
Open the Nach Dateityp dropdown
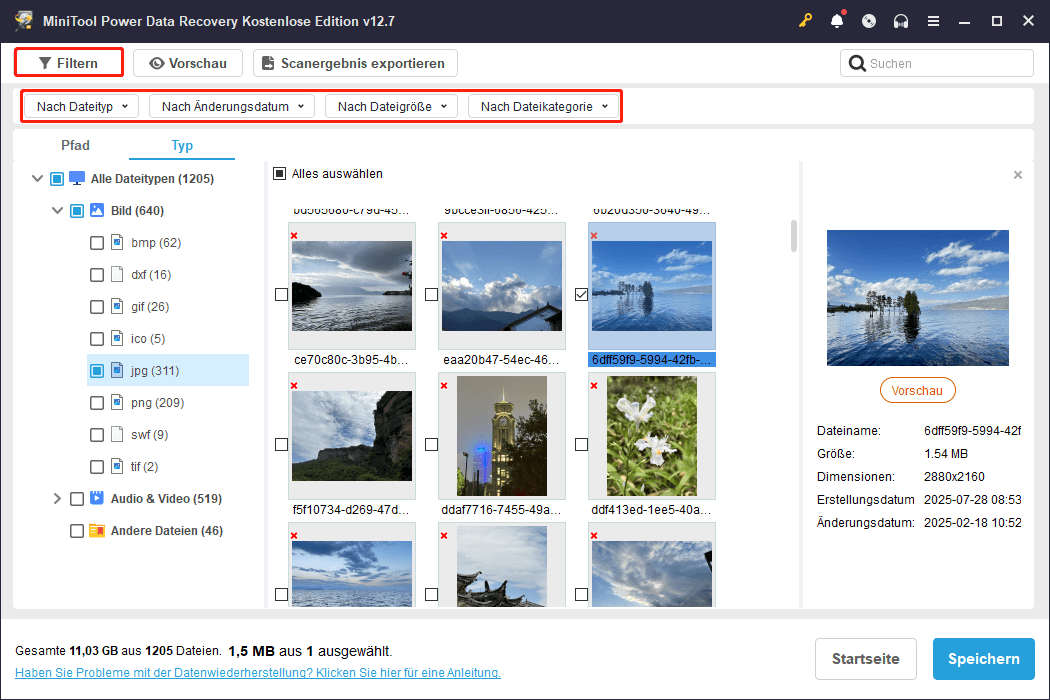click(x=82, y=106)
